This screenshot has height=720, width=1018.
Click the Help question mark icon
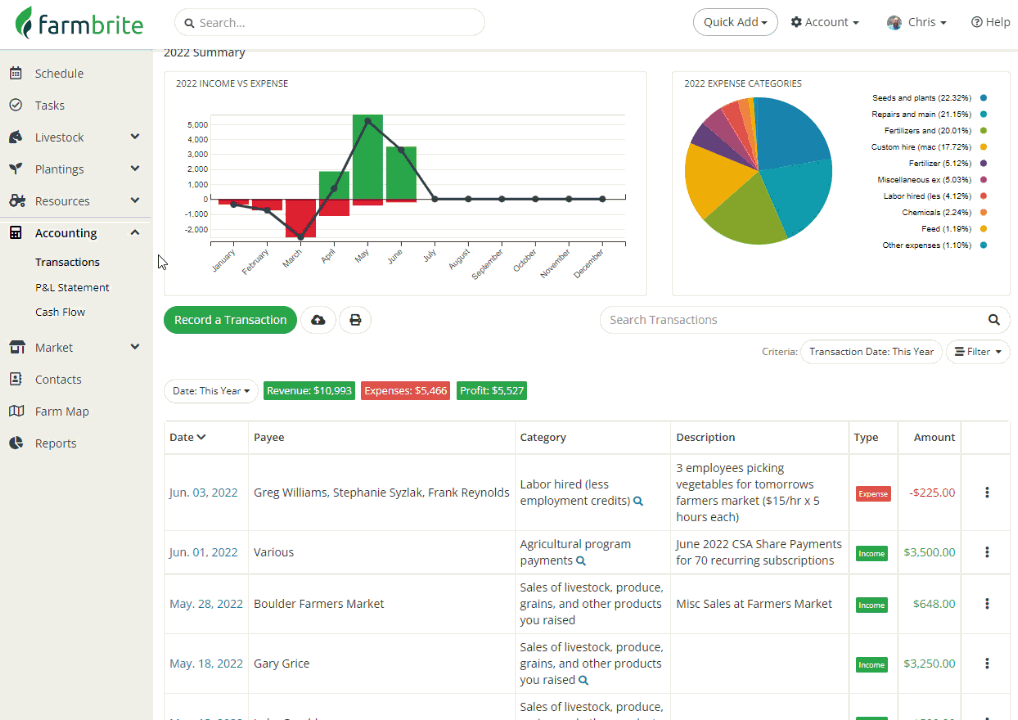[x=976, y=22]
